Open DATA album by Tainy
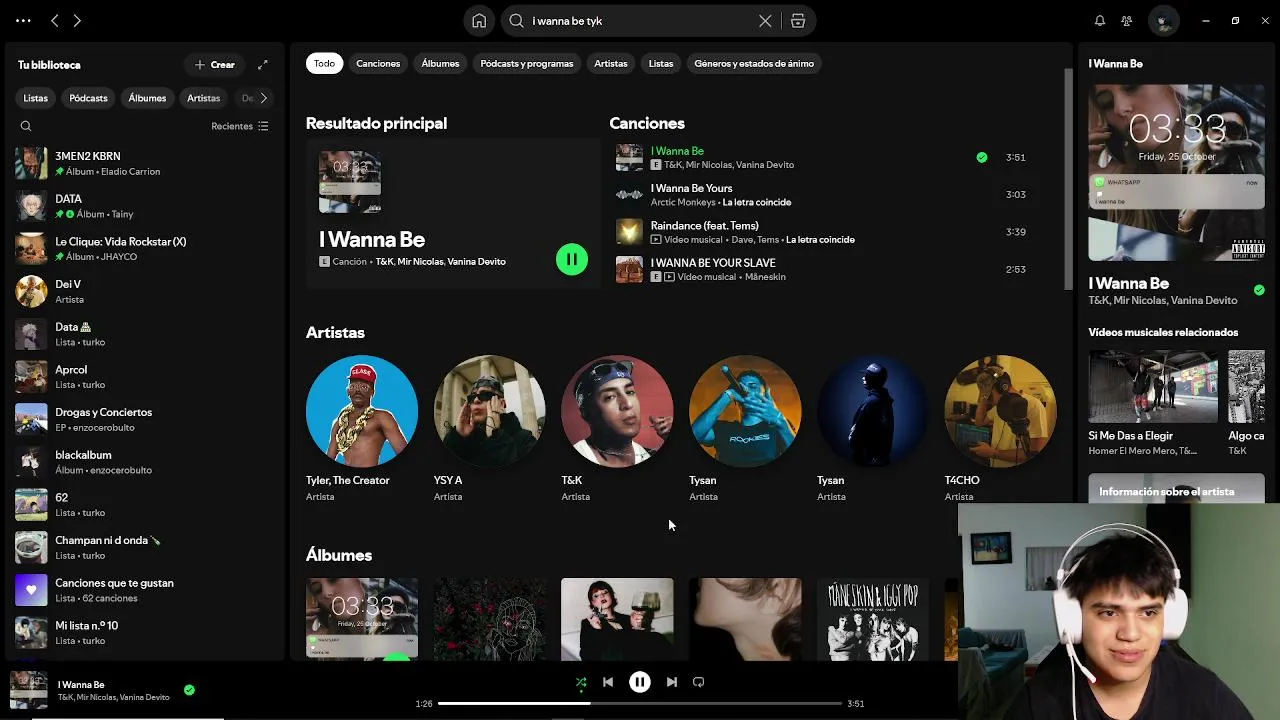This screenshot has height=720, width=1280. click(145, 206)
